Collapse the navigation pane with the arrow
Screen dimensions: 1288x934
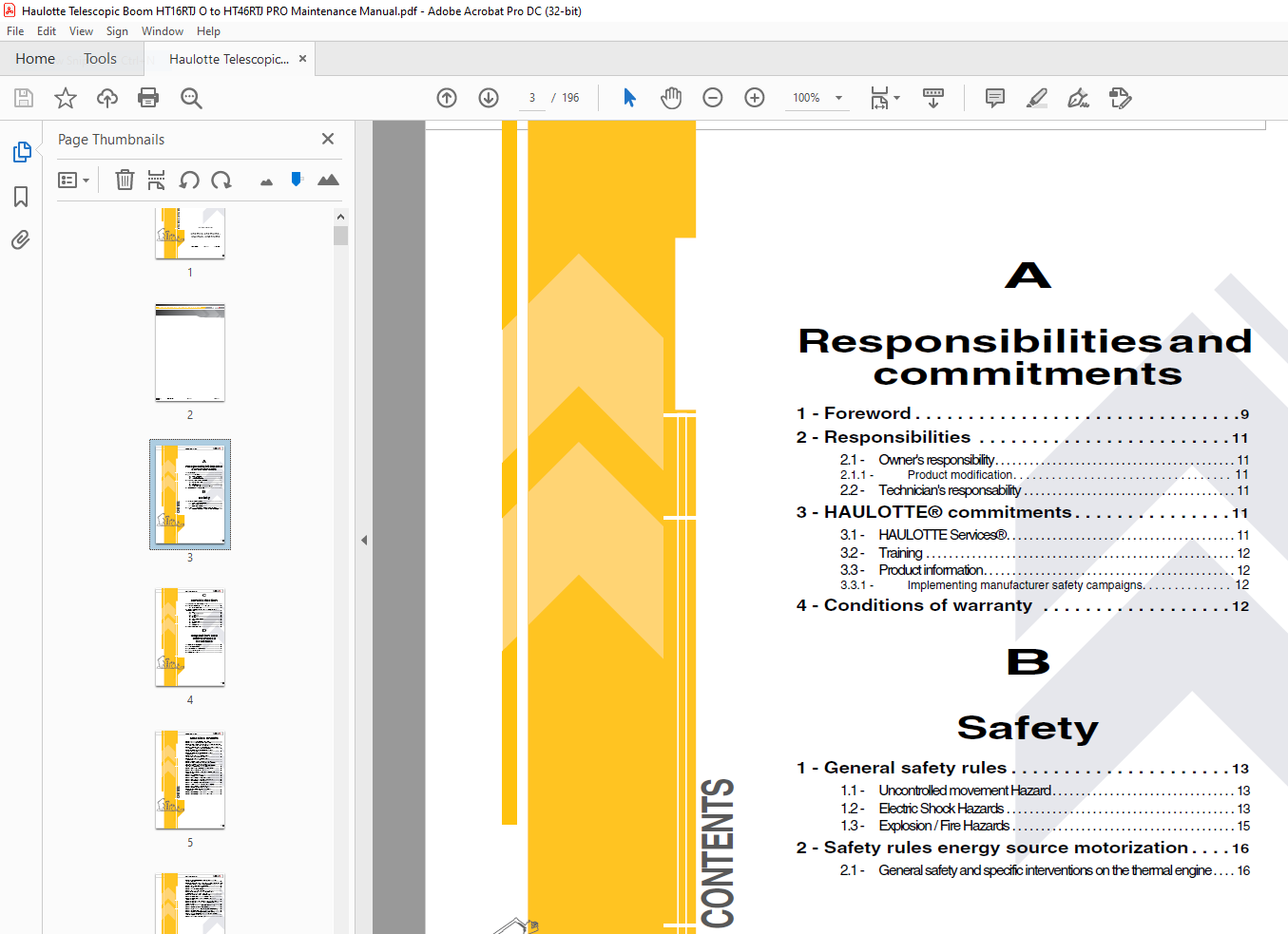click(364, 540)
